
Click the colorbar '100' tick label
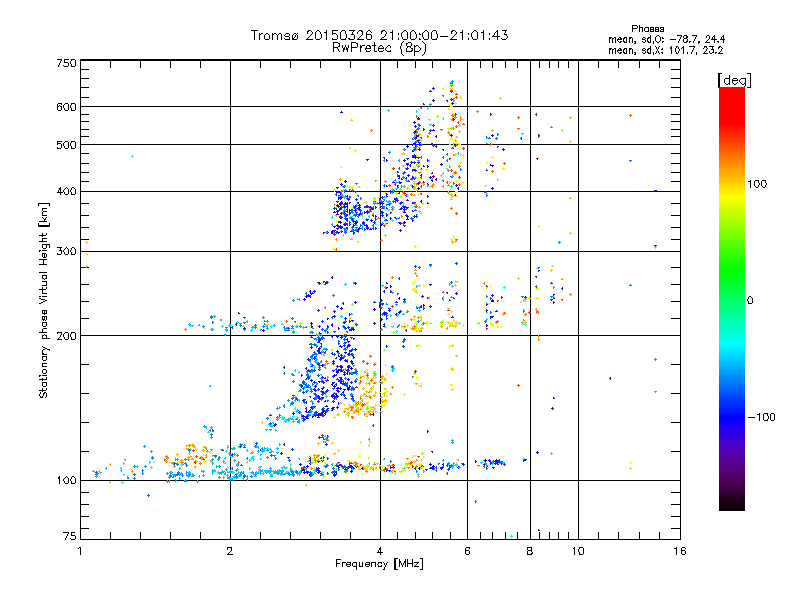[x=757, y=184]
